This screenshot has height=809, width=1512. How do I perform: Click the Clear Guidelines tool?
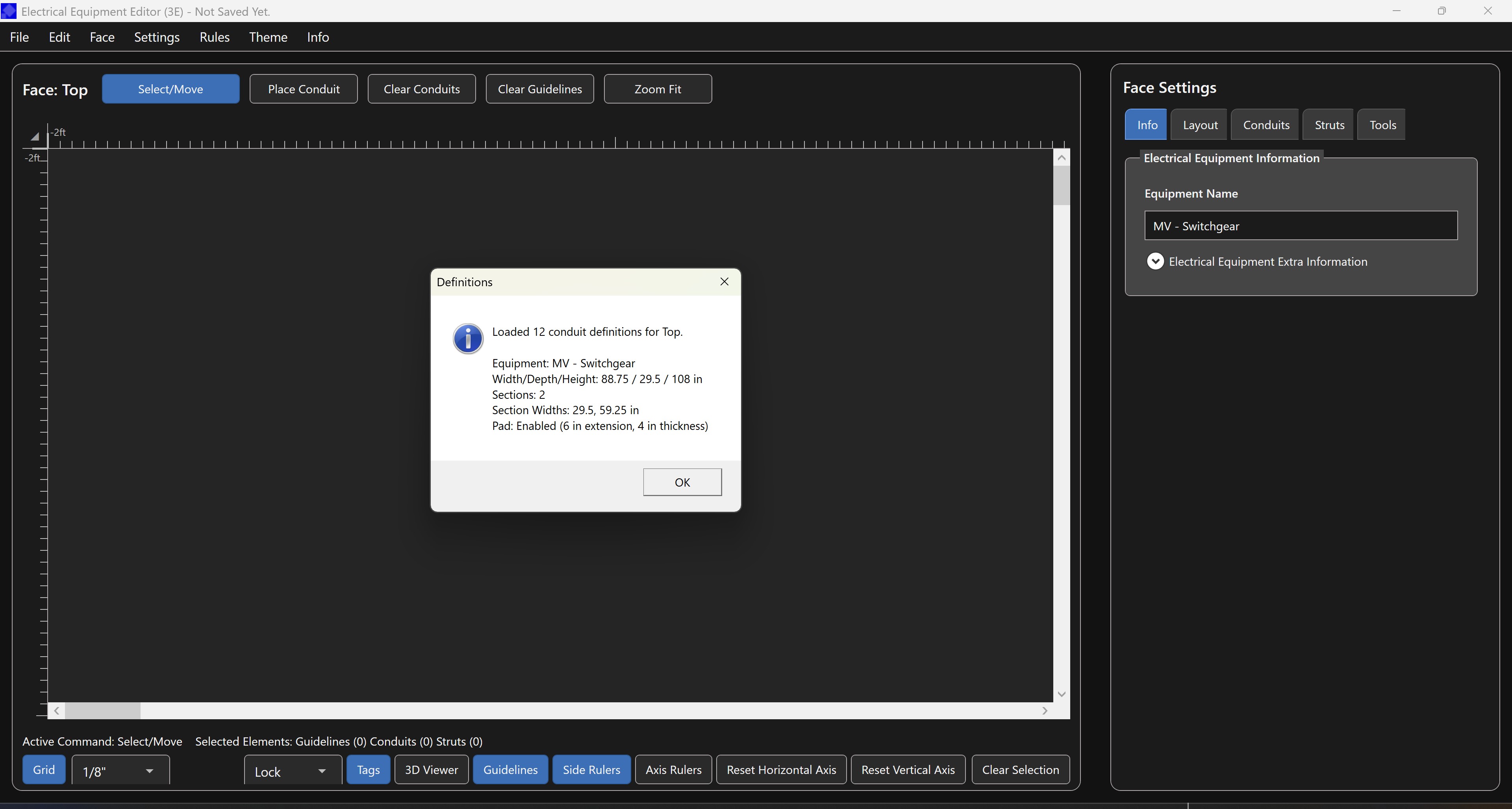point(539,89)
